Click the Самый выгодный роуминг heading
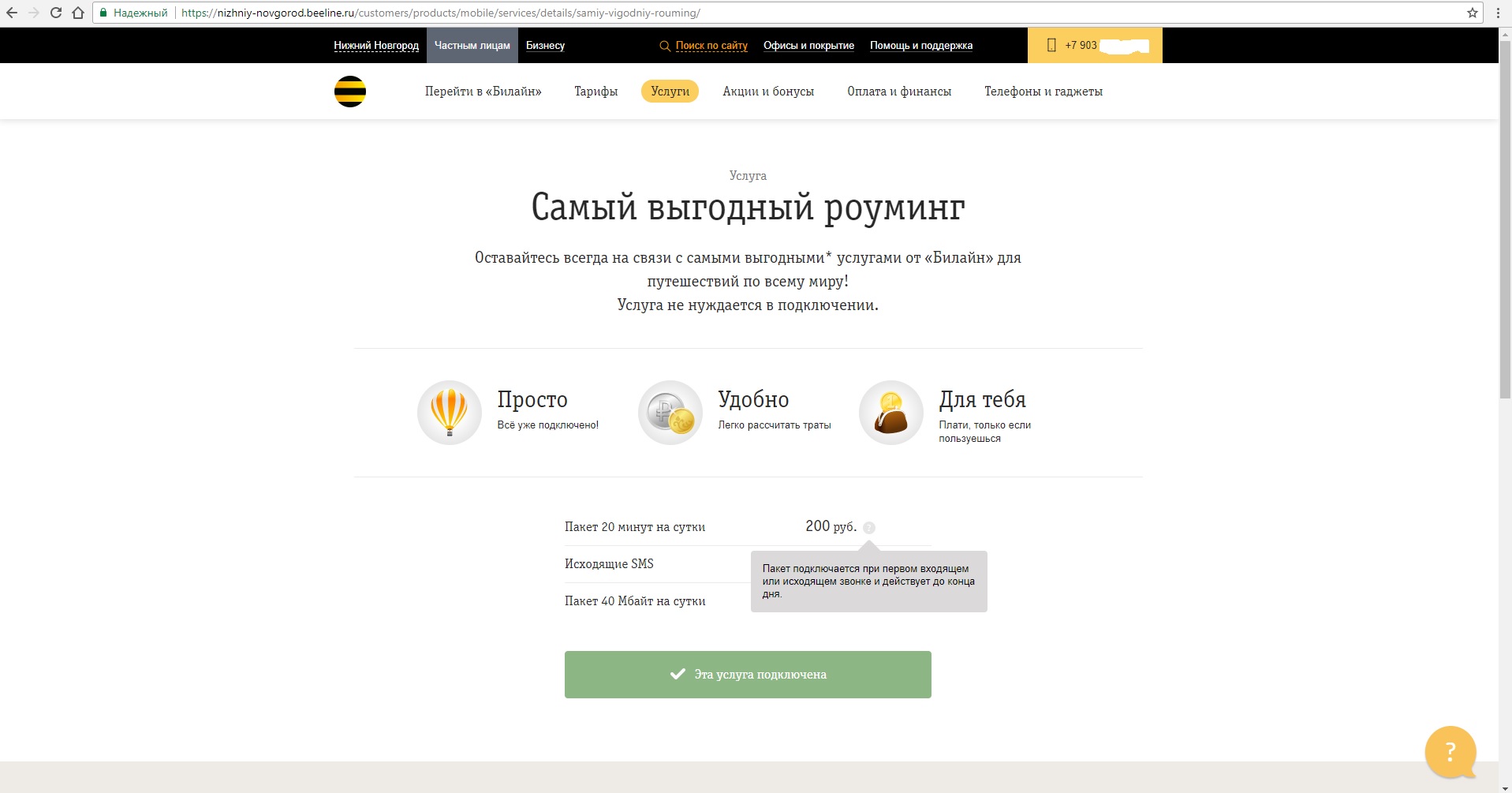The width and height of the screenshot is (1512, 793). click(748, 208)
